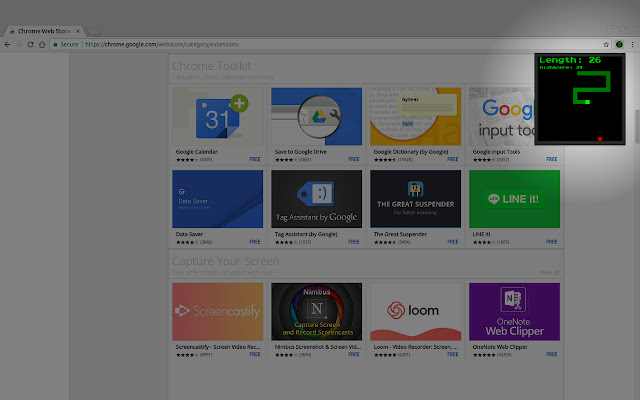The image size is (640, 400).
Task: Open Google Dictionary extension tile
Action: click(x=415, y=116)
